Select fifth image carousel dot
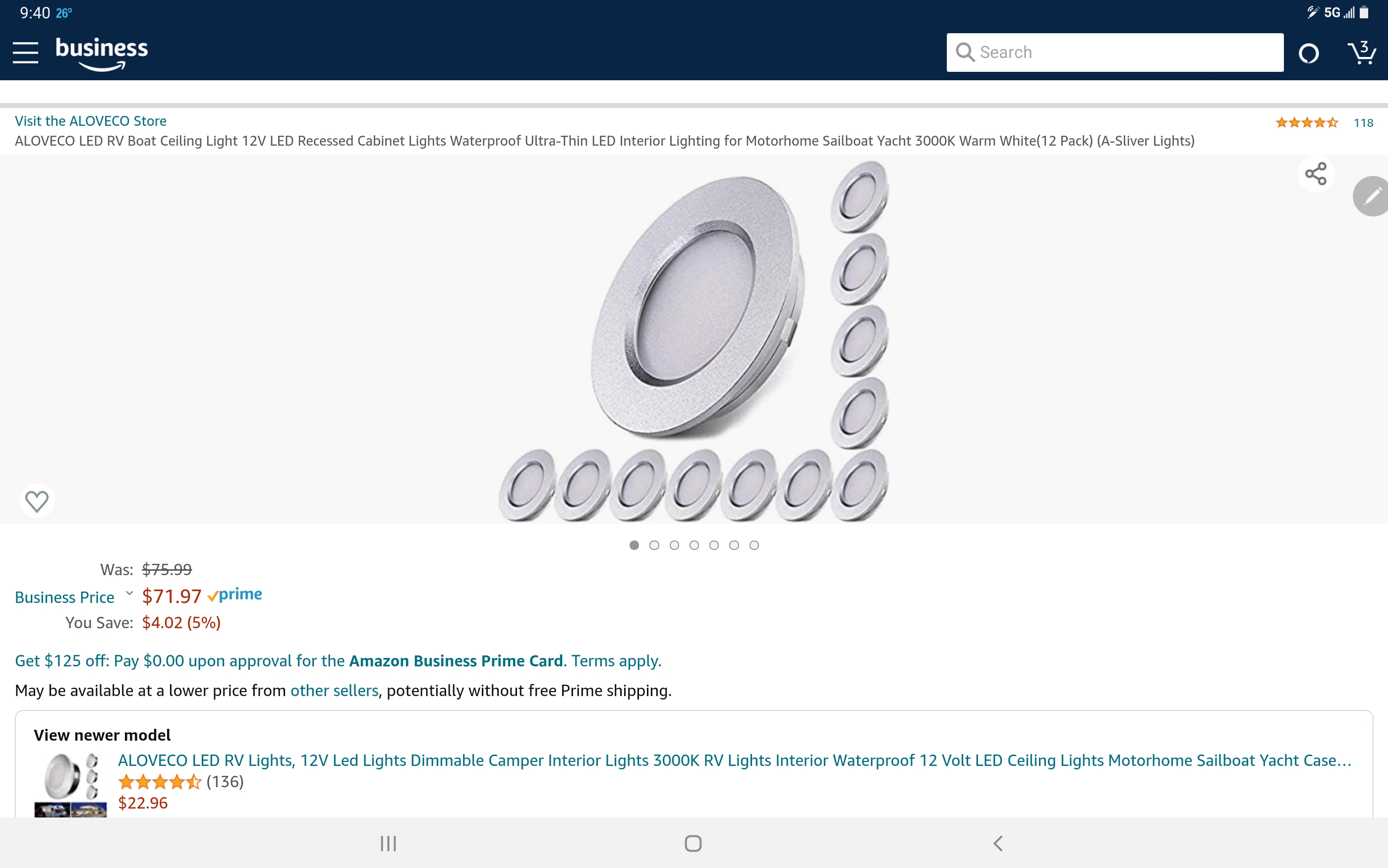1388x868 pixels. 714,545
